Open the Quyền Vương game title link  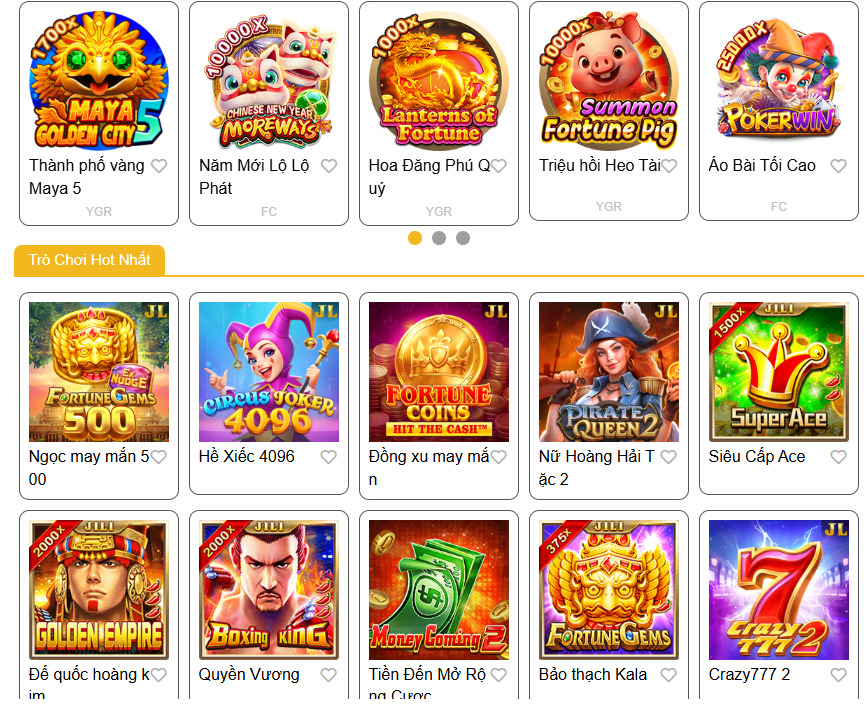[249, 675]
